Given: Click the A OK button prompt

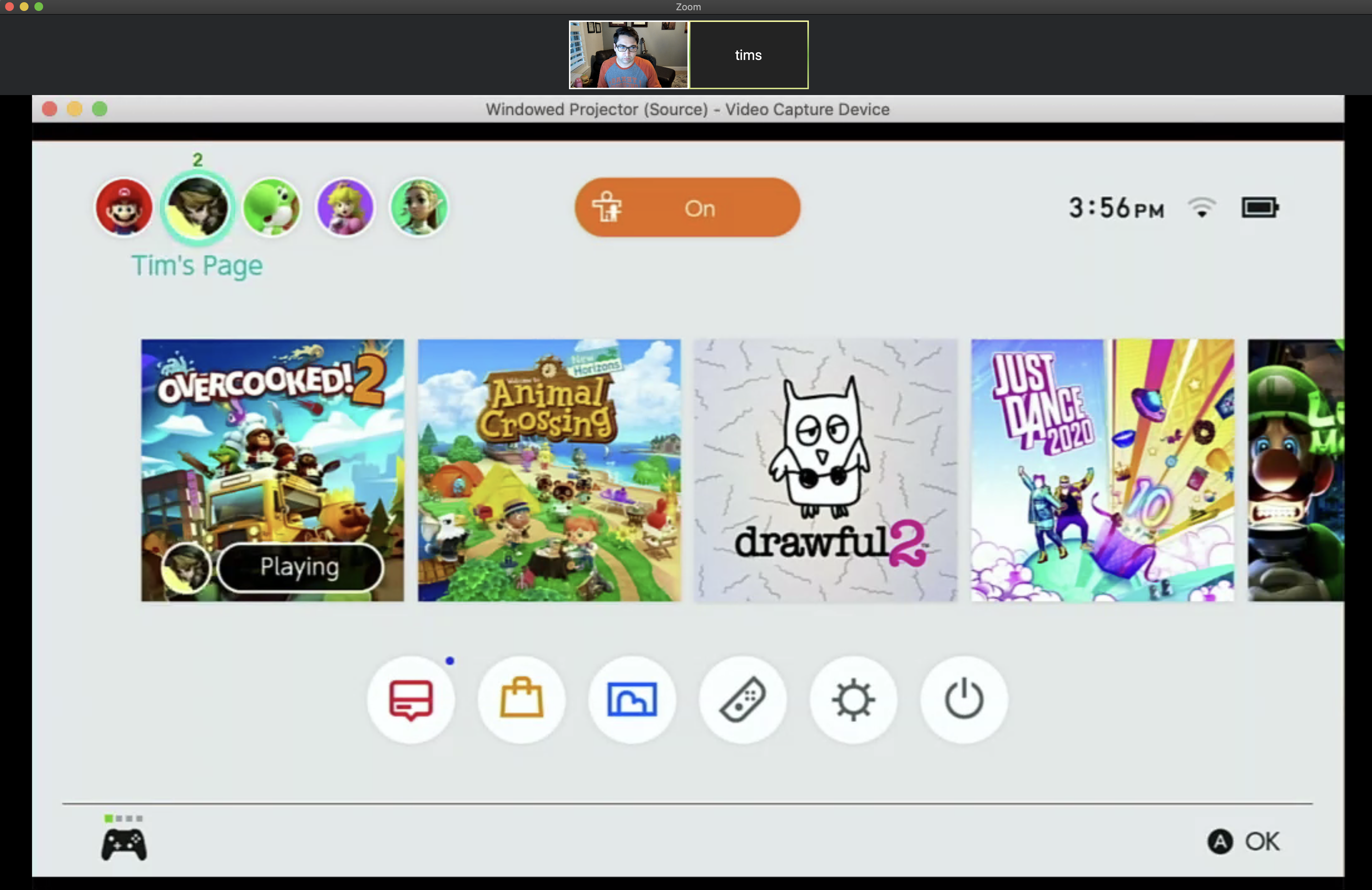Looking at the screenshot, I should [x=1243, y=842].
